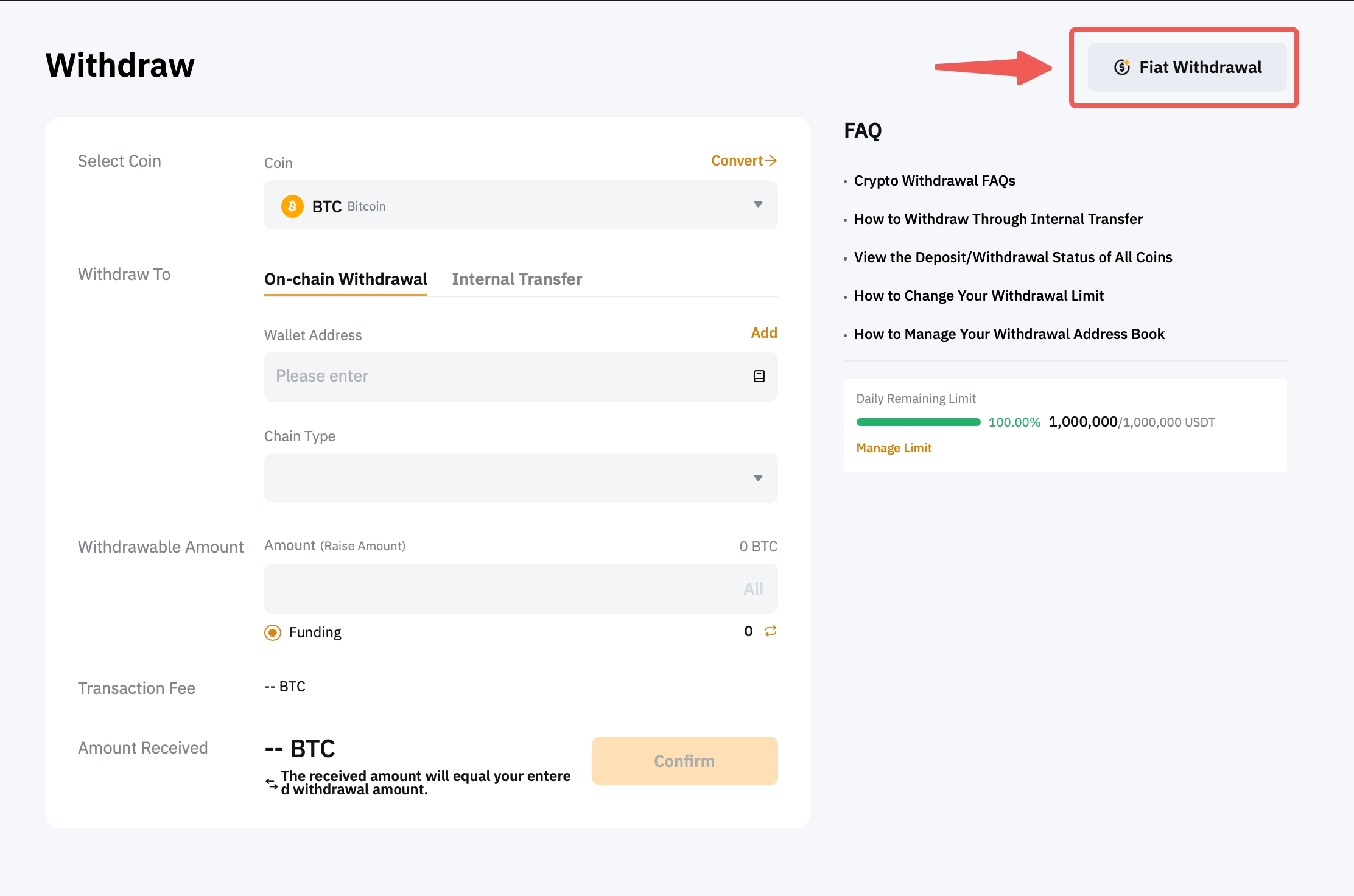This screenshot has height=896, width=1354.
Task: Click the orange Bitcoin coin logo
Action: coord(292,206)
